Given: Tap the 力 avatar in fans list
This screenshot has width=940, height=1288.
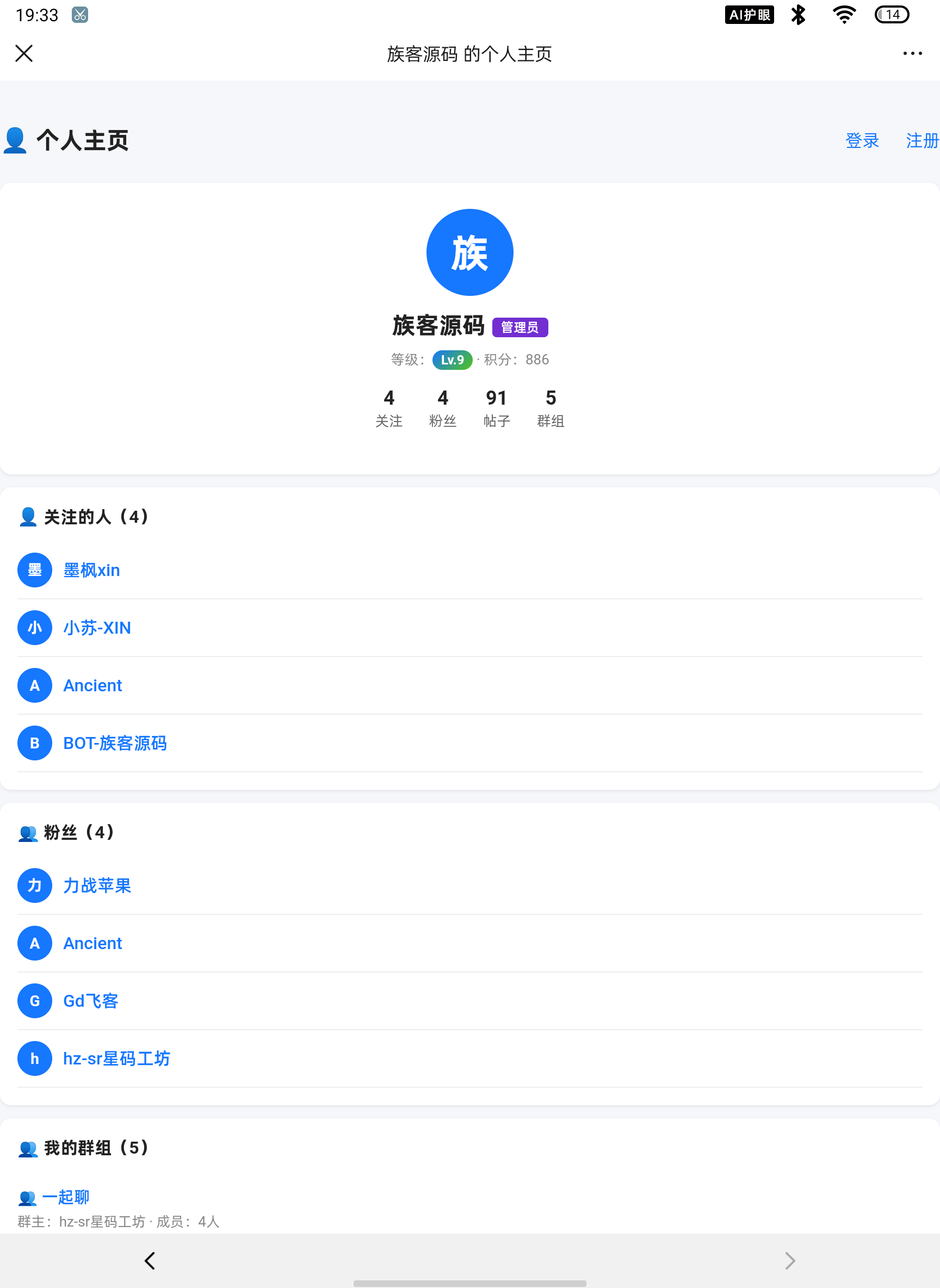Looking at the screenshot, I should 35,886.
